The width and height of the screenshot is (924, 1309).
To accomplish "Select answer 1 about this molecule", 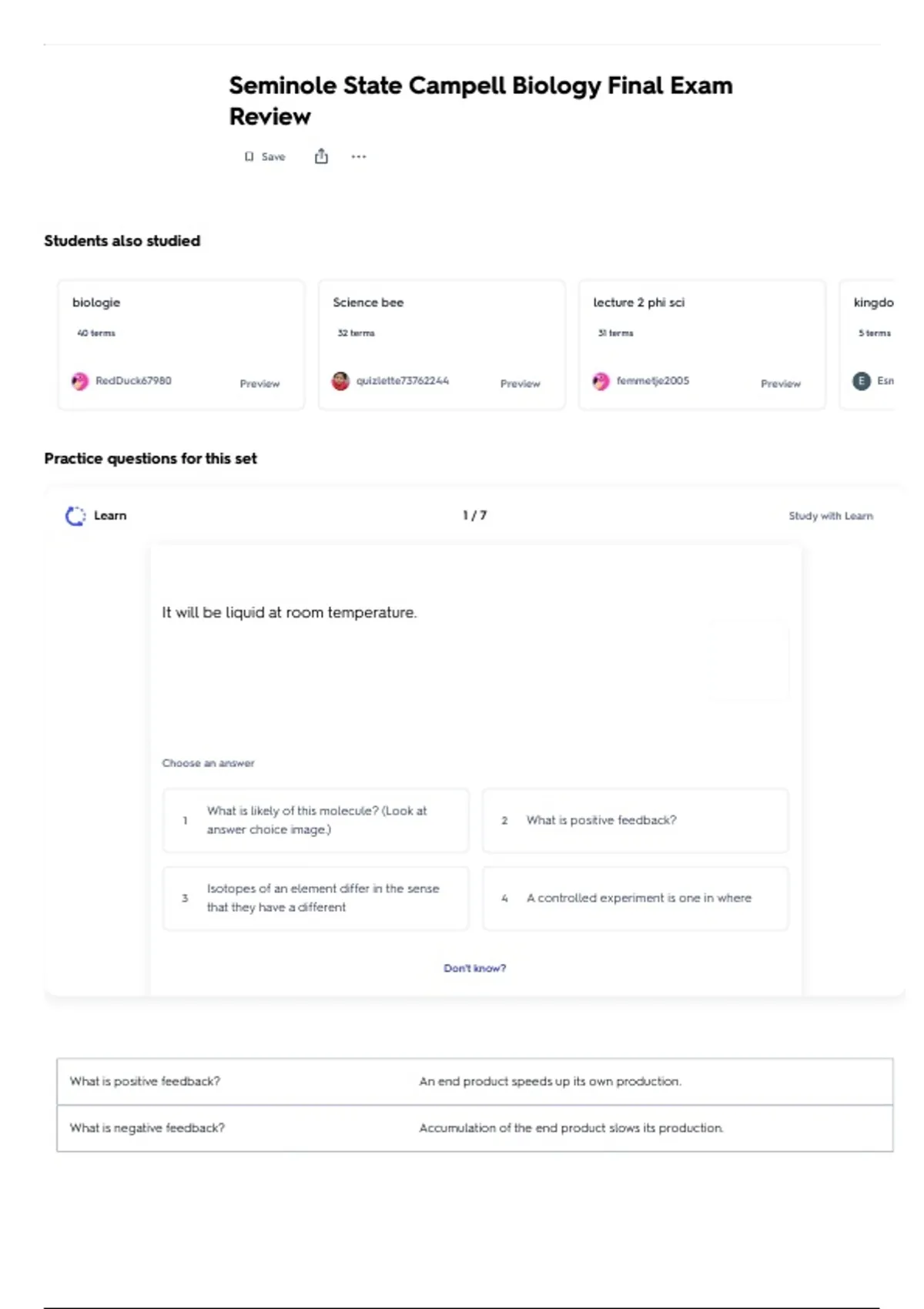I will (x=316, y=820).
